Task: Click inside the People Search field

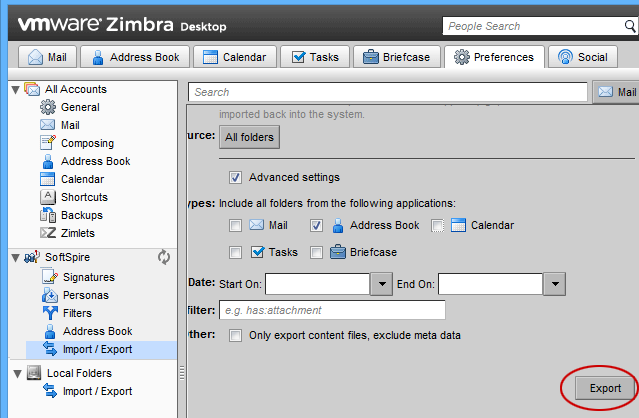Action: point(533,26)
